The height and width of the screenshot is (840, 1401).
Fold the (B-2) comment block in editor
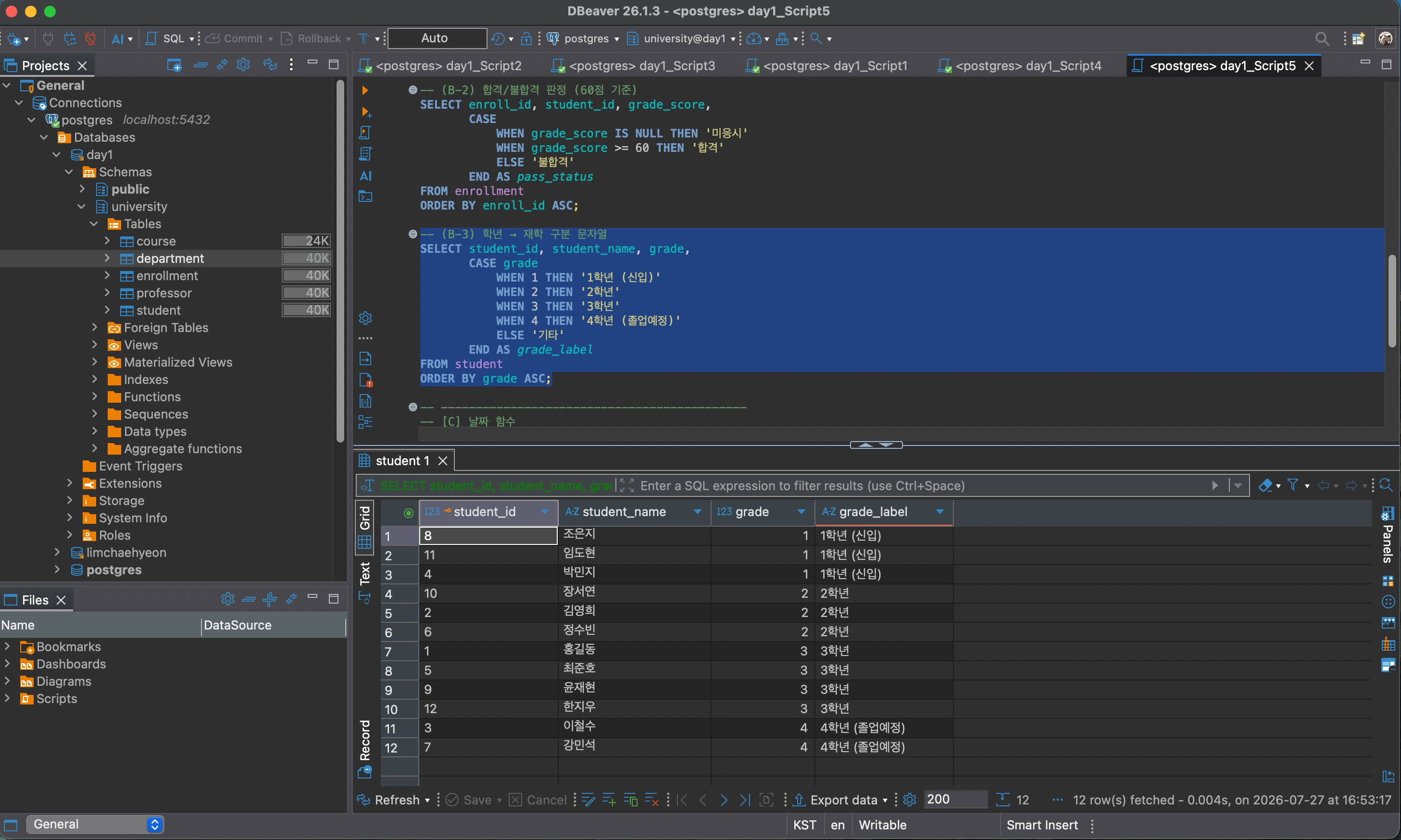(x=413, y=90)
